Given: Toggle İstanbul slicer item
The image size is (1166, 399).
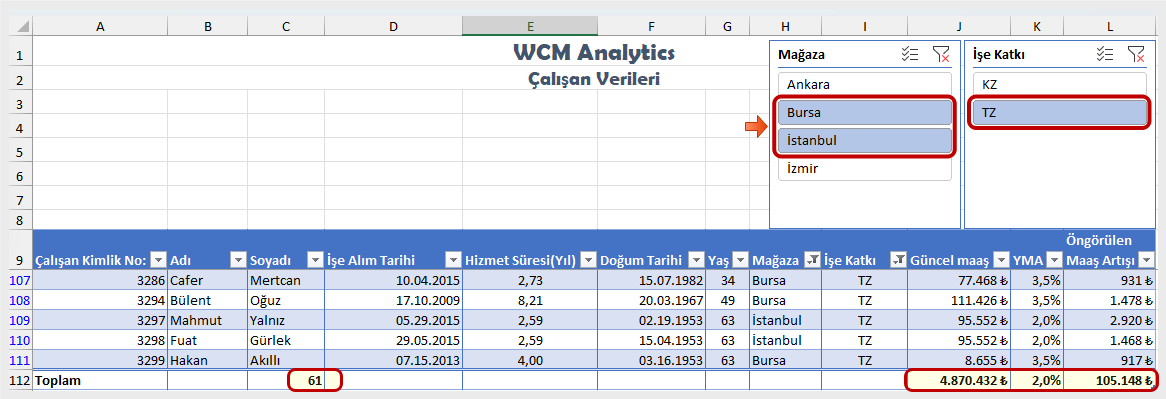Looking at the screenshot, I should [x=865, y=140].
